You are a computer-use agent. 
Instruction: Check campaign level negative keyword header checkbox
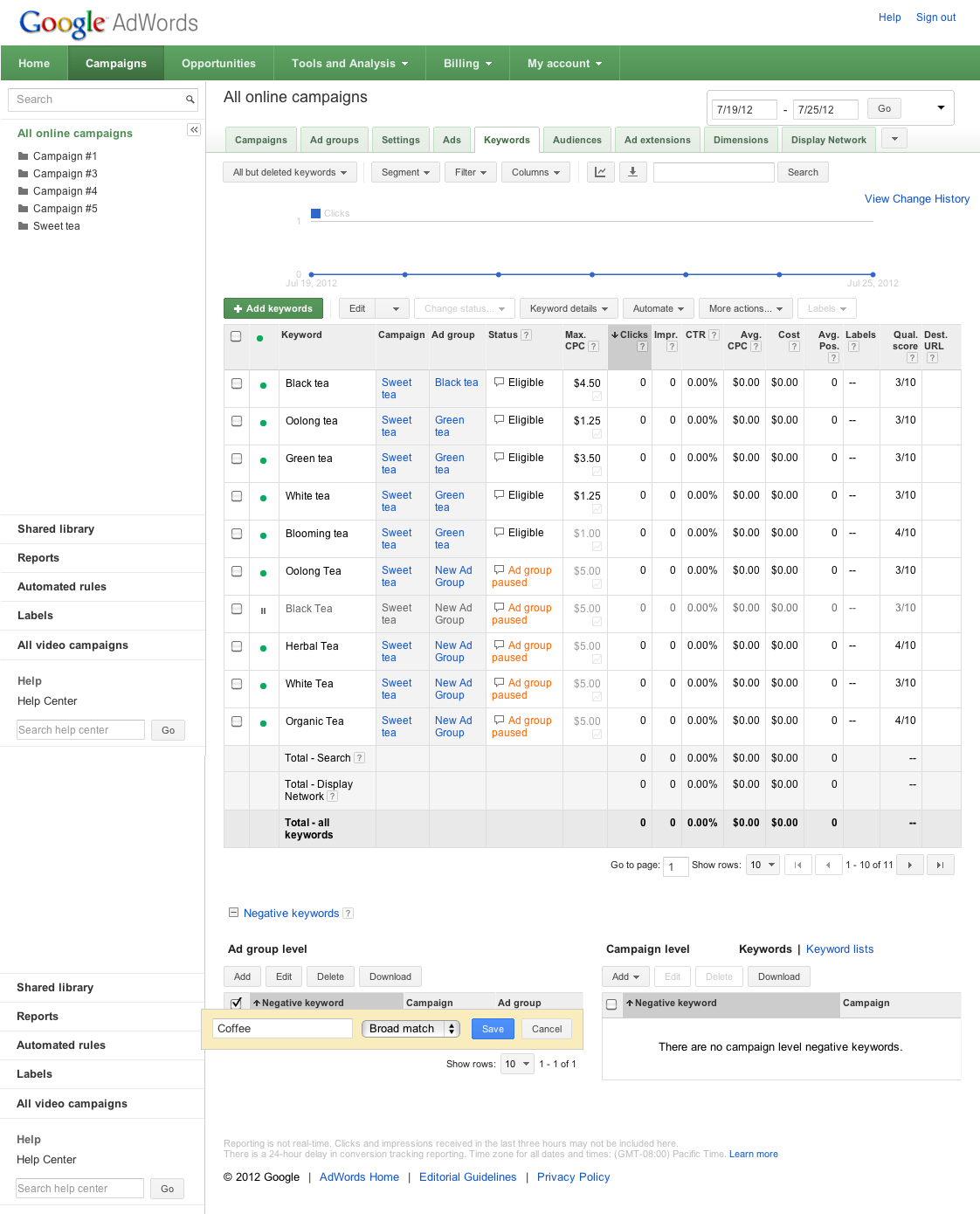point(611,1004)
